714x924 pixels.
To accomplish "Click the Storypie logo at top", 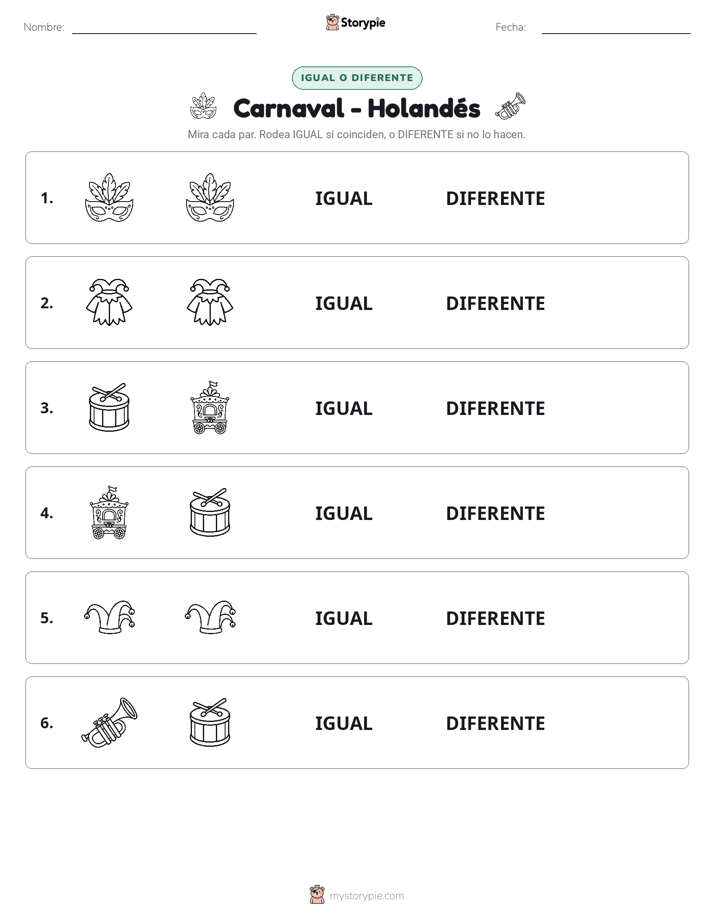I will pyautogui.click(x=356, y=22).
